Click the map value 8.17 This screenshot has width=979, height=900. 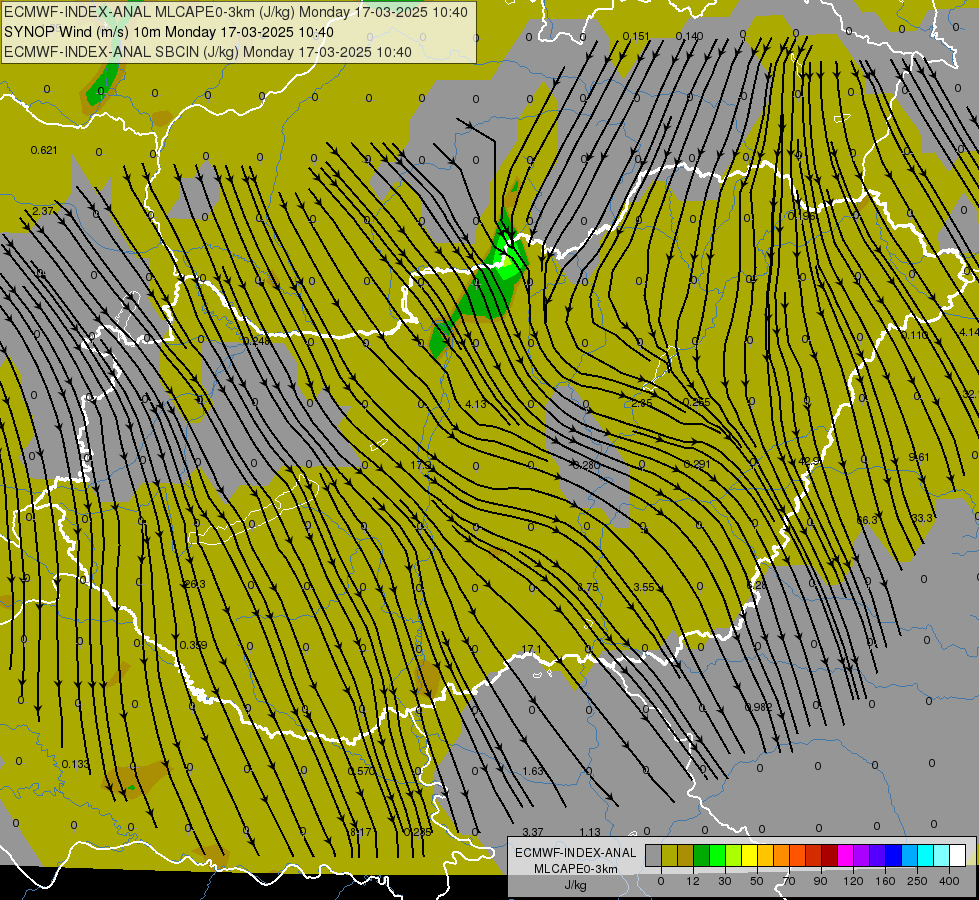(x=360, y=832)
